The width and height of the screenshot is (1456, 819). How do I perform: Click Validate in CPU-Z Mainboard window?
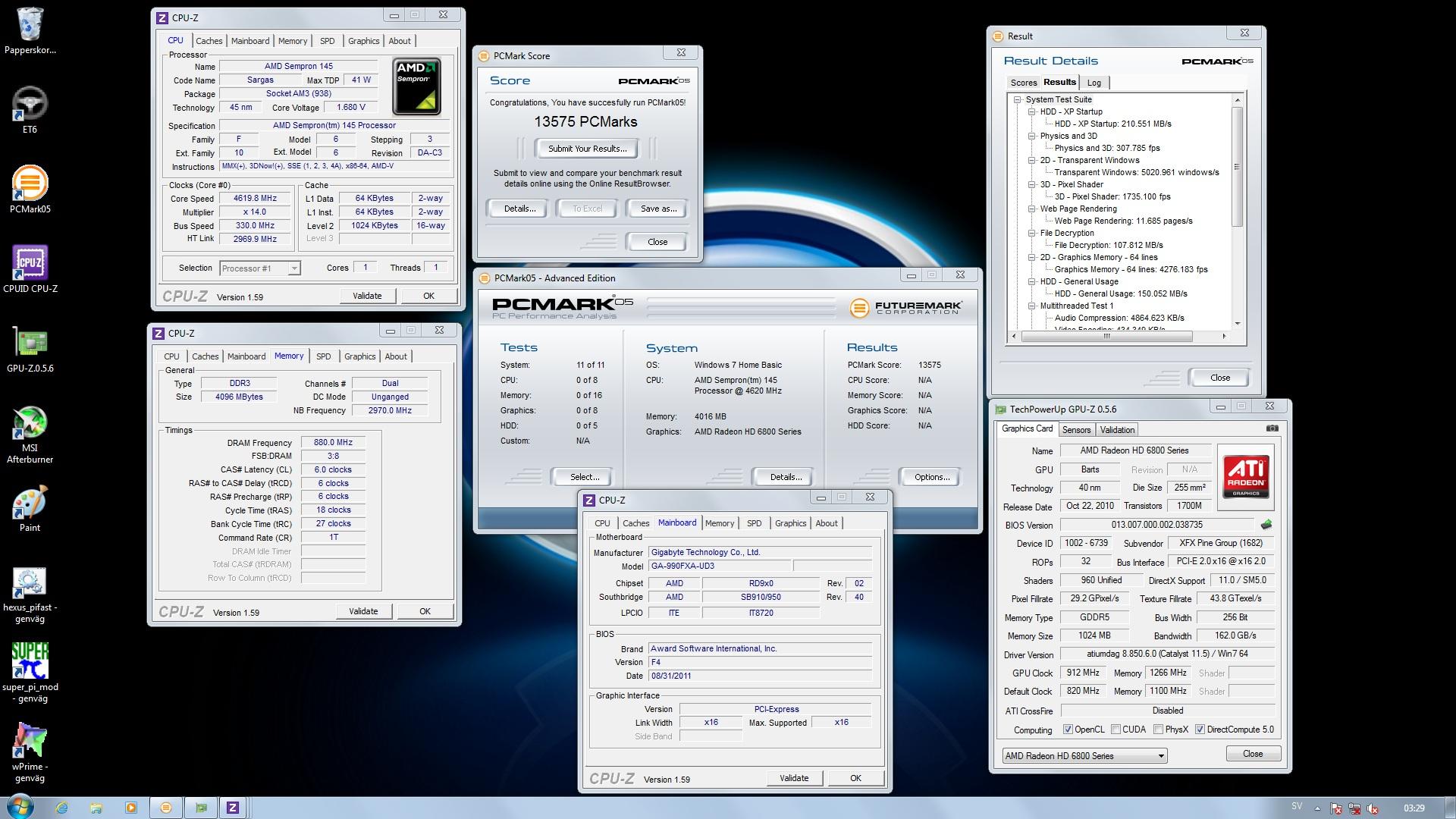(x=794, y=778)
